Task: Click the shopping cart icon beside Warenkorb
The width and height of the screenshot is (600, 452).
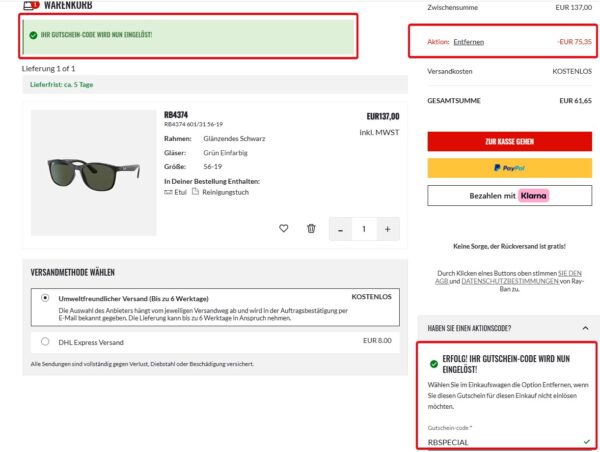Action: pos(30,5)
